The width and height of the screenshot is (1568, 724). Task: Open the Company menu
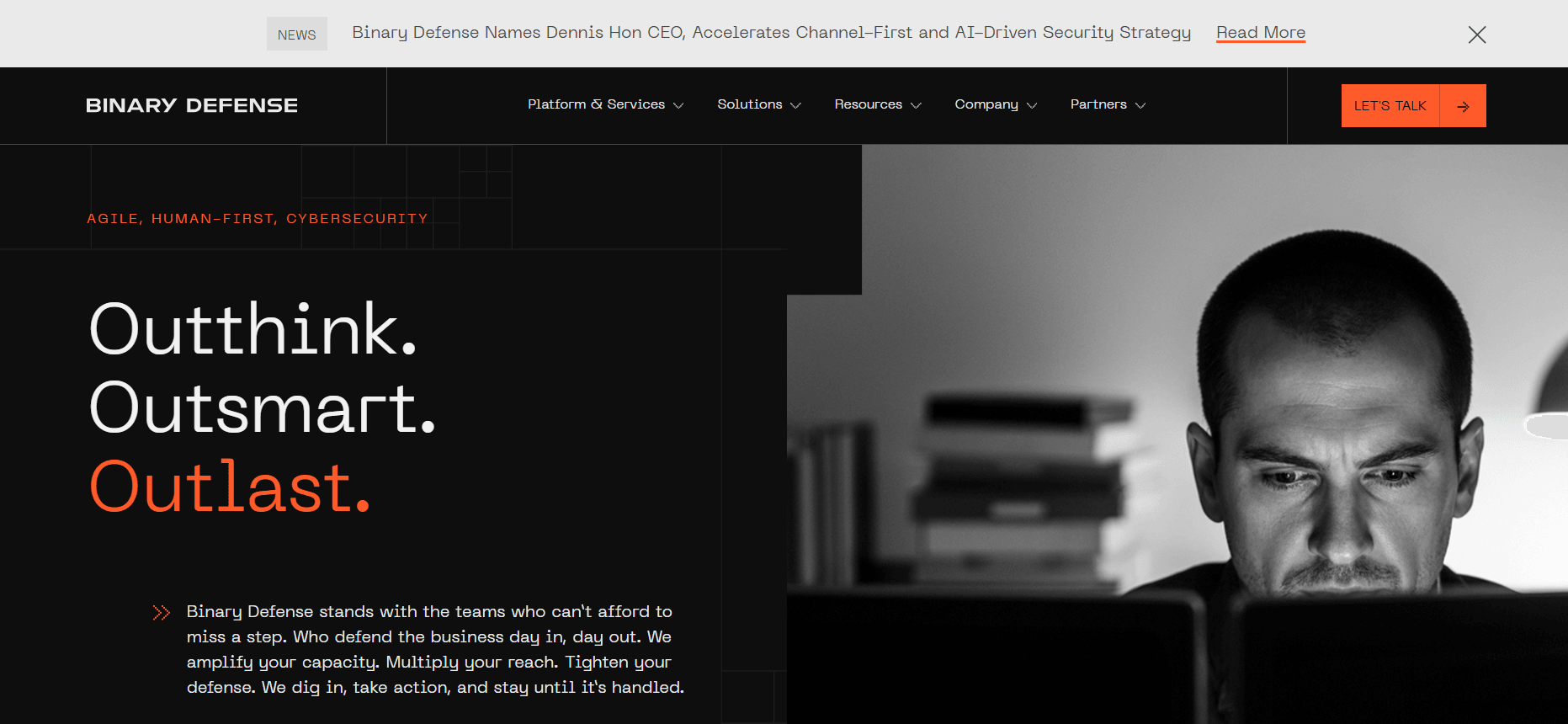coord(986,104)
